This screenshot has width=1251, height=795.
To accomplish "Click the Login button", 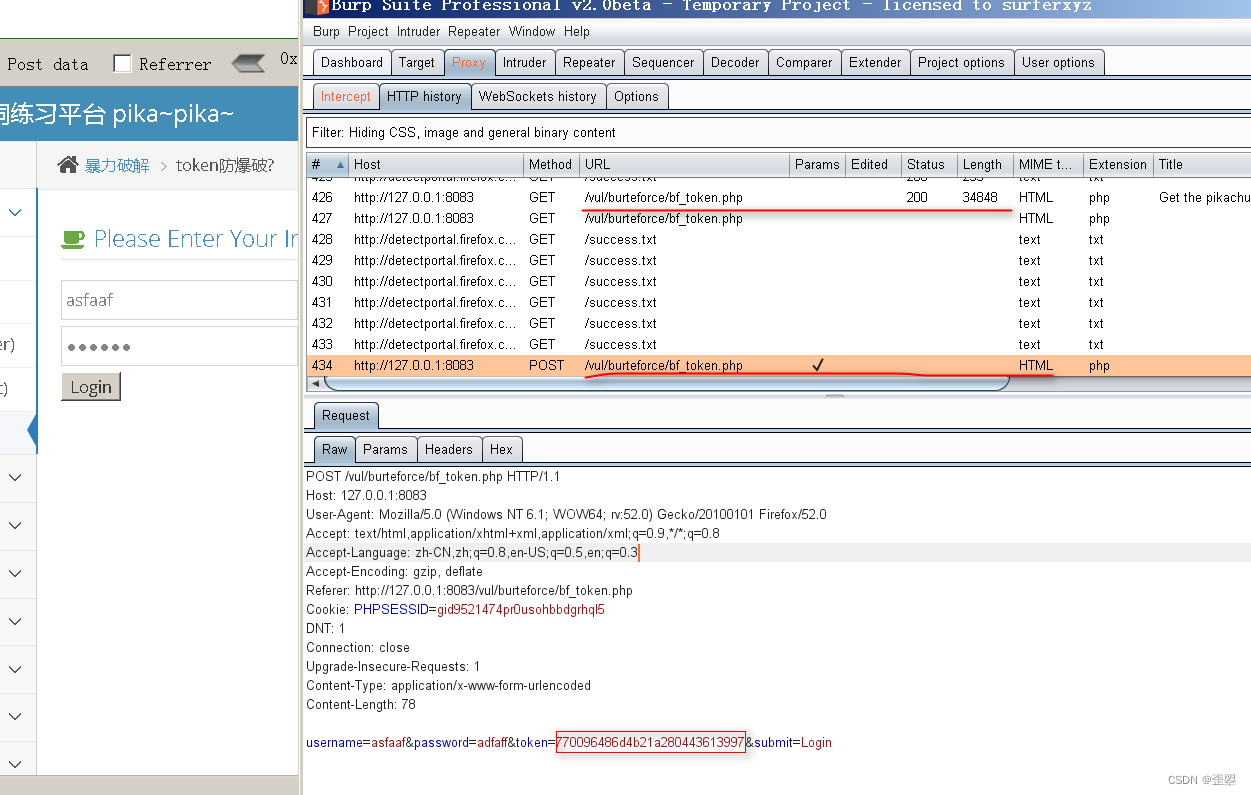I will click(x=91, y=387).
